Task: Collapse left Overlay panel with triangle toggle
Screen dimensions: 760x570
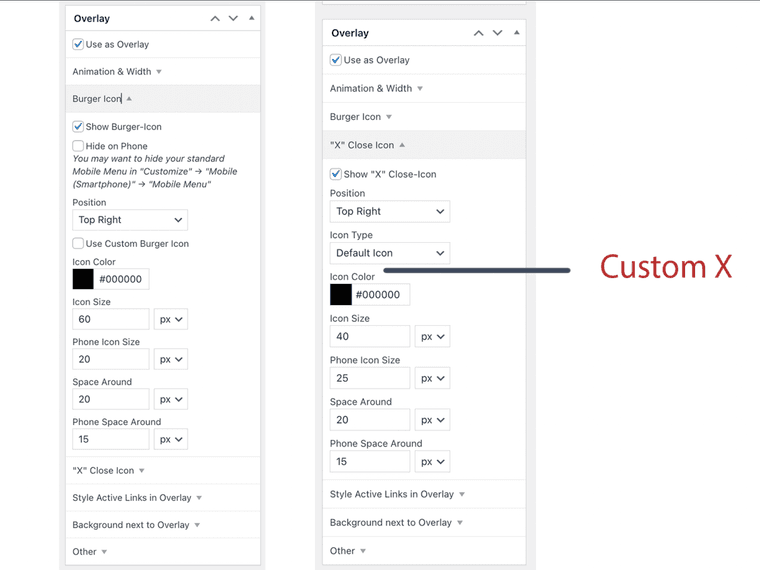Action: point(251,18)
